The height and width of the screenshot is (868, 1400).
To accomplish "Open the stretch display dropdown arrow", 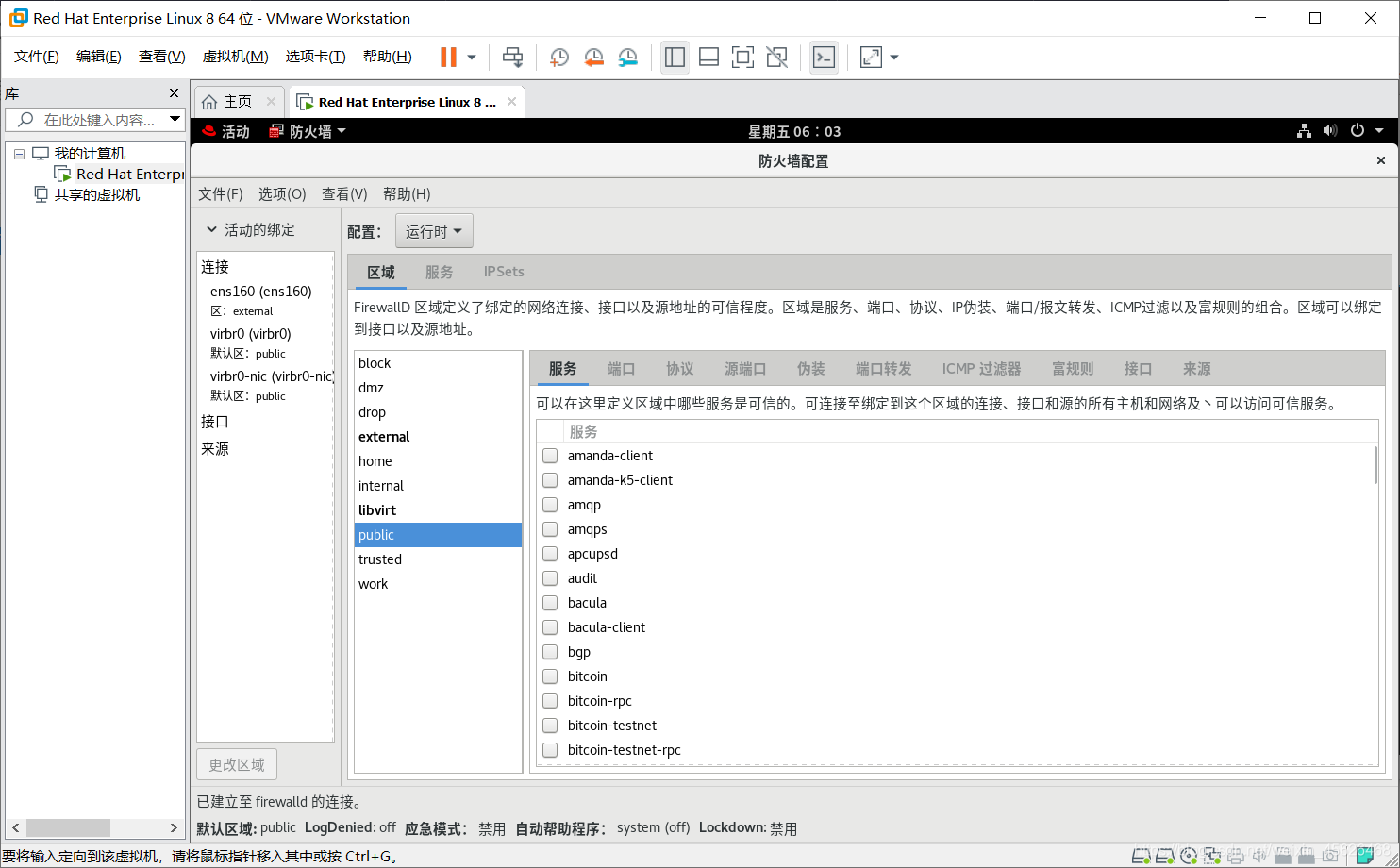I will coord(894,58).
